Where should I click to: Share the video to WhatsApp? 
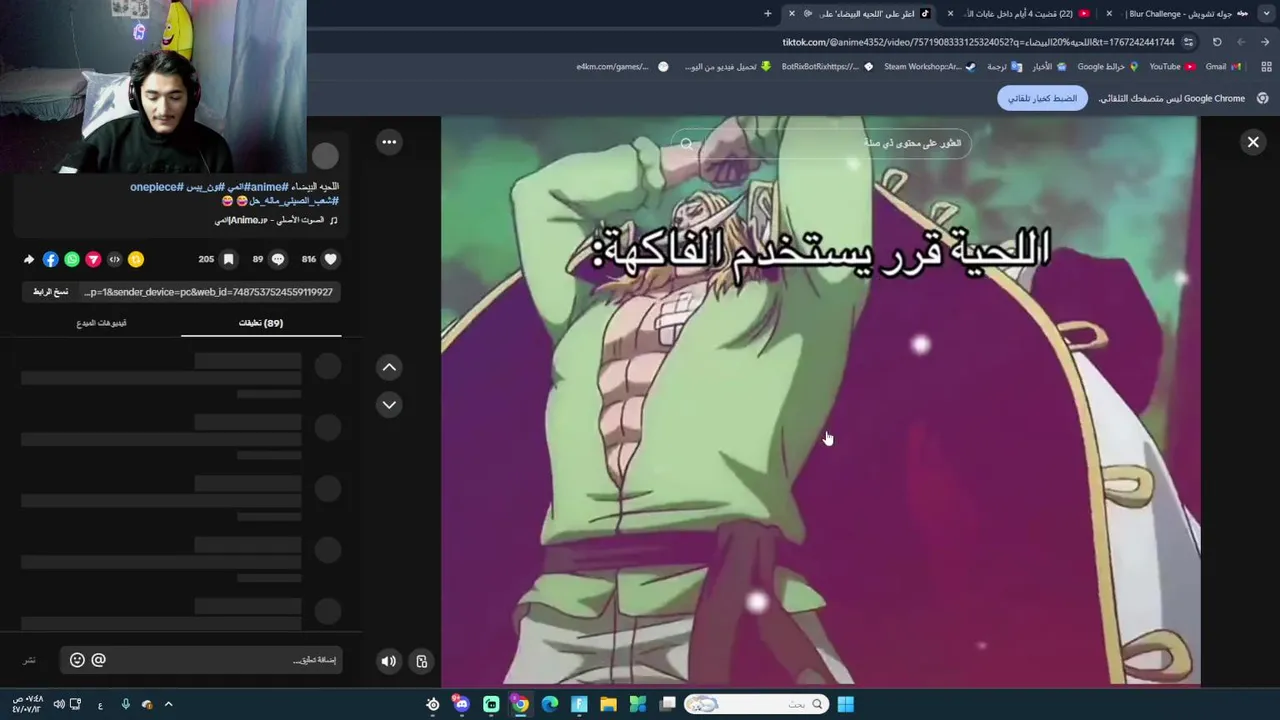pyautogui.click(x=72, y=259)
